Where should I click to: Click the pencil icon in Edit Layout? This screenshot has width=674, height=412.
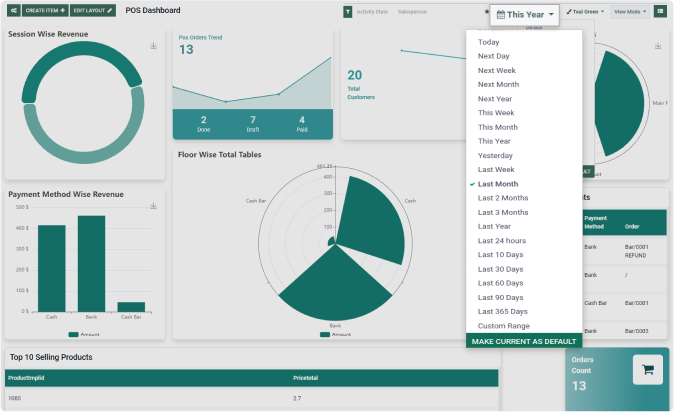[110, 10]
